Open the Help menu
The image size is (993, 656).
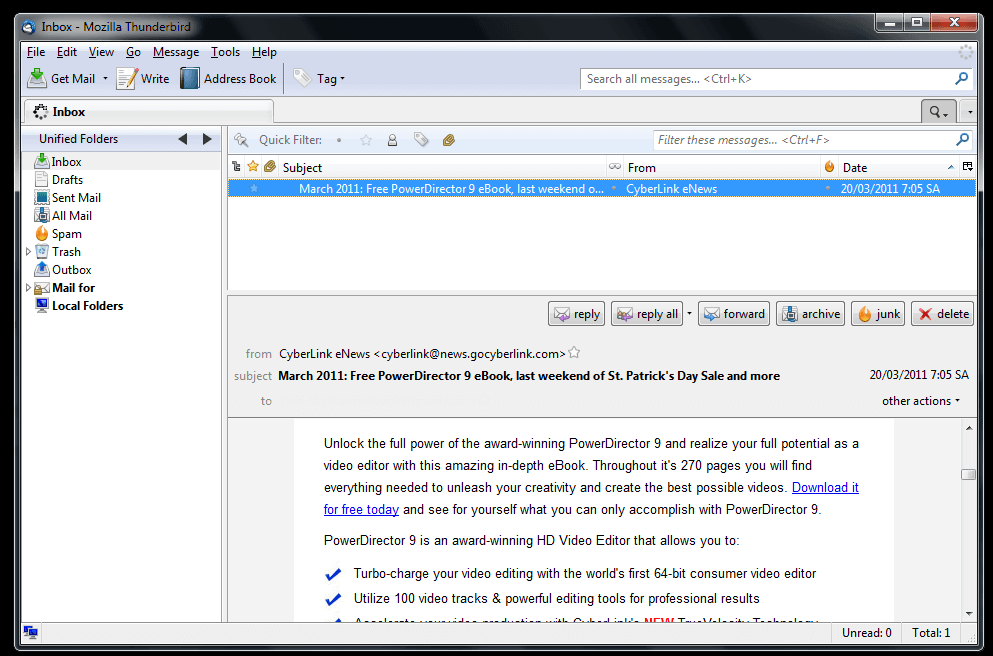264,52
